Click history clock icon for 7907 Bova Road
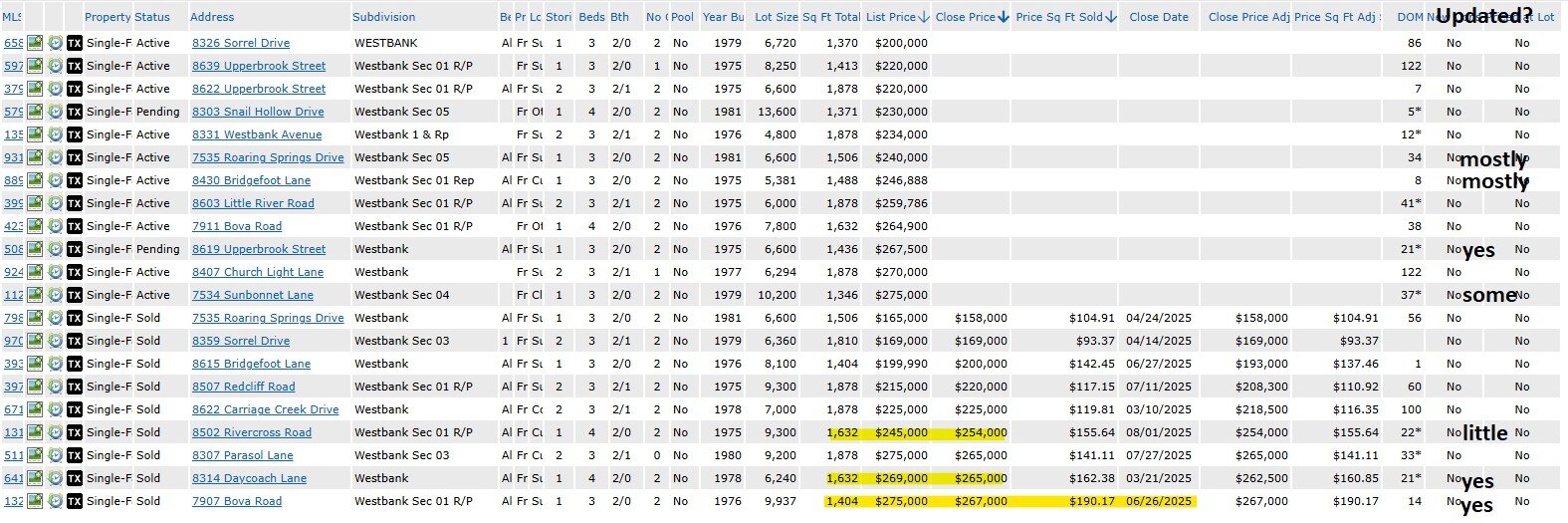 click(55, 501)
